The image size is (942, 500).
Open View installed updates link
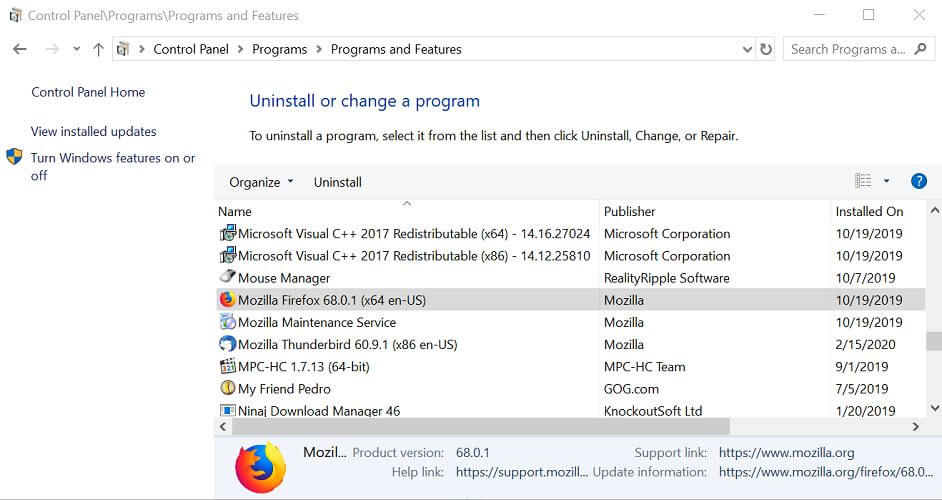94,131
